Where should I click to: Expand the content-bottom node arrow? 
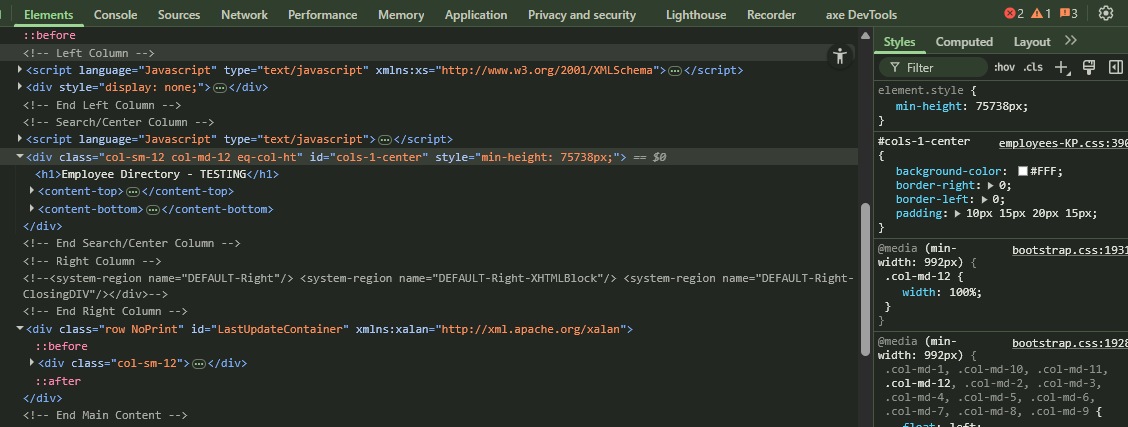pyautogui.click(x=32, y=208)
